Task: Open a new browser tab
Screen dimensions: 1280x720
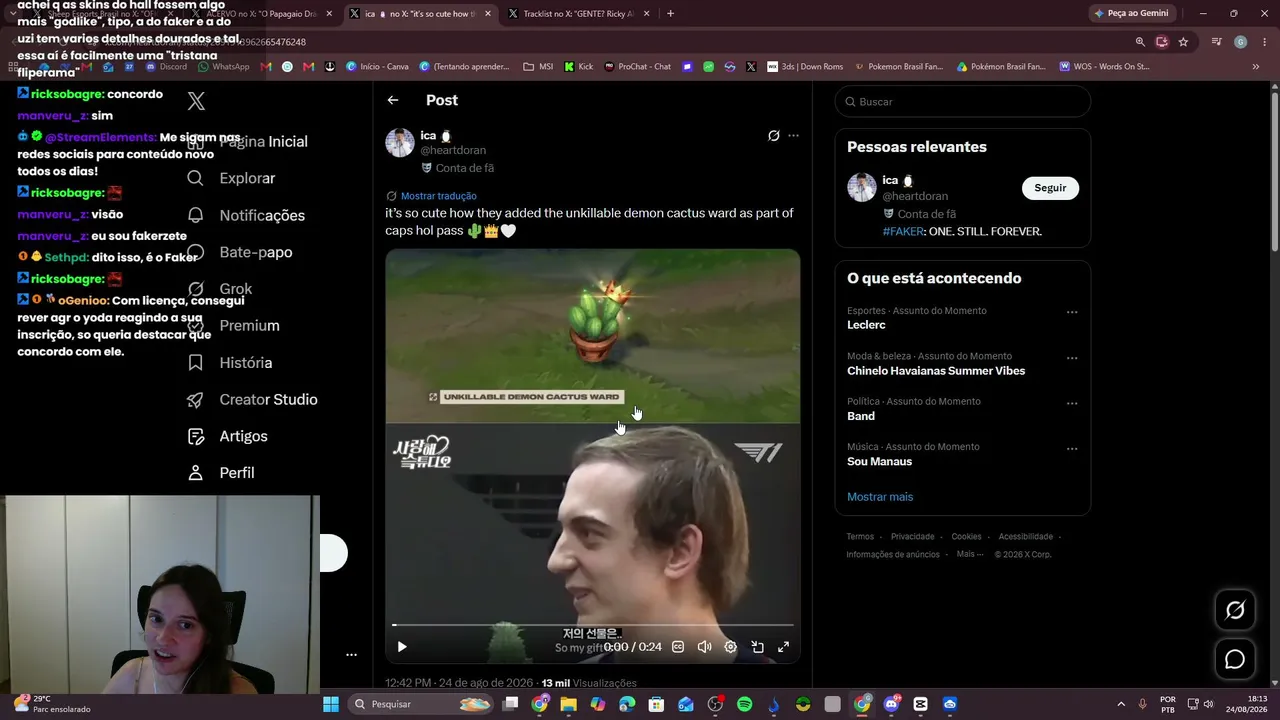Action: 670,14
